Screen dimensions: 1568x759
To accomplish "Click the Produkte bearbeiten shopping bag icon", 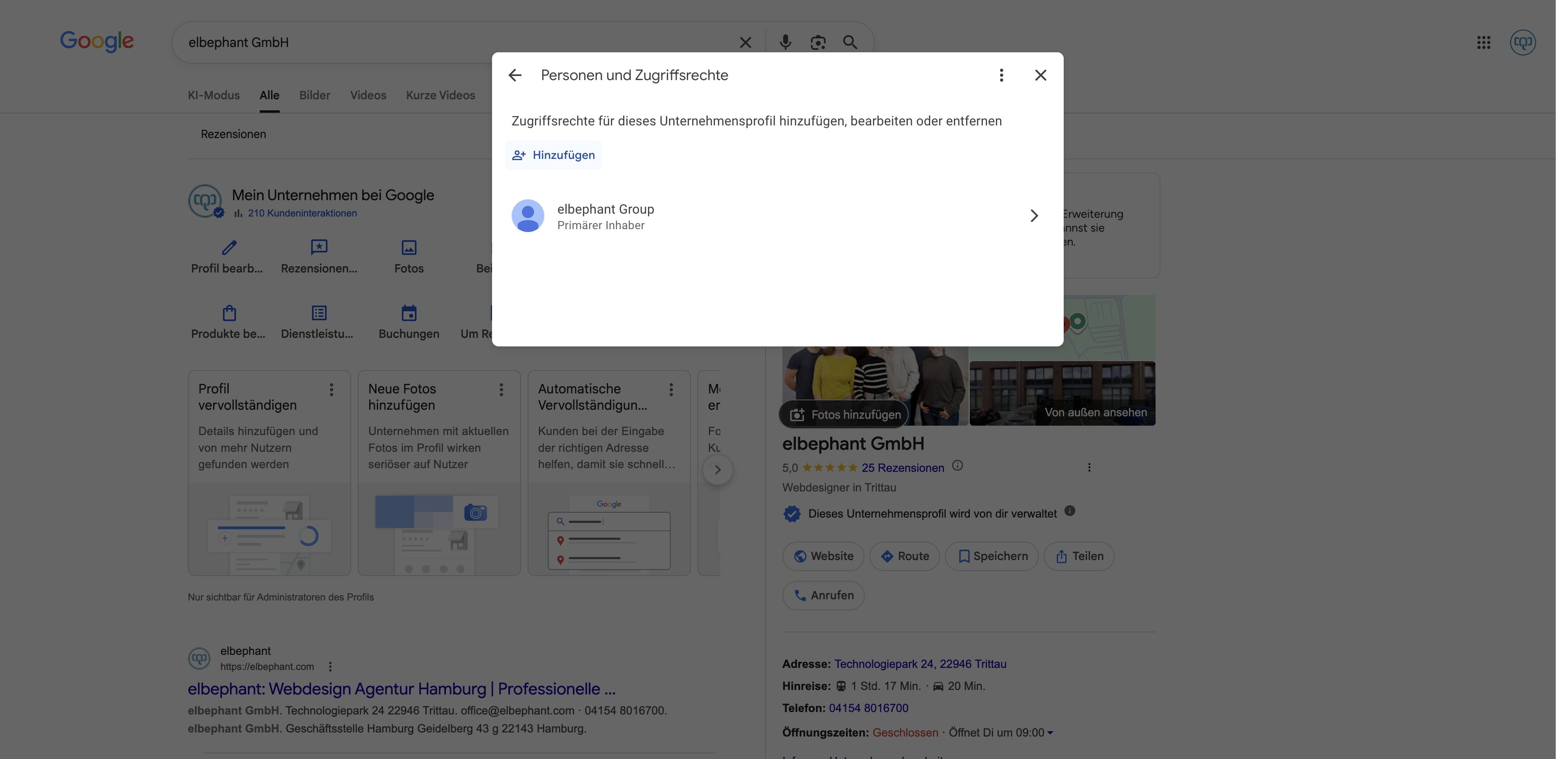I will click(229, 313).
